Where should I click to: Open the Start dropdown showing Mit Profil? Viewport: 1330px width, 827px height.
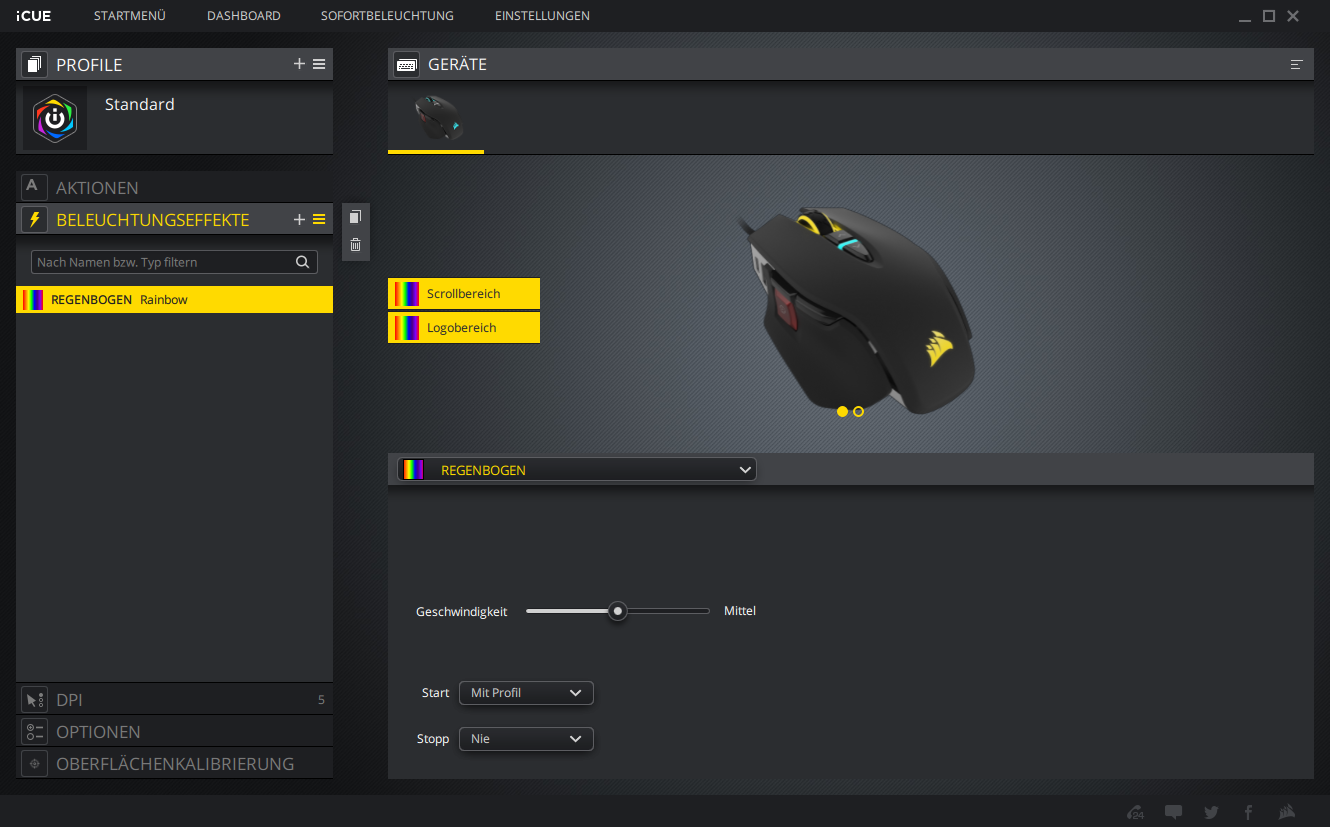(x=526, y=693)
